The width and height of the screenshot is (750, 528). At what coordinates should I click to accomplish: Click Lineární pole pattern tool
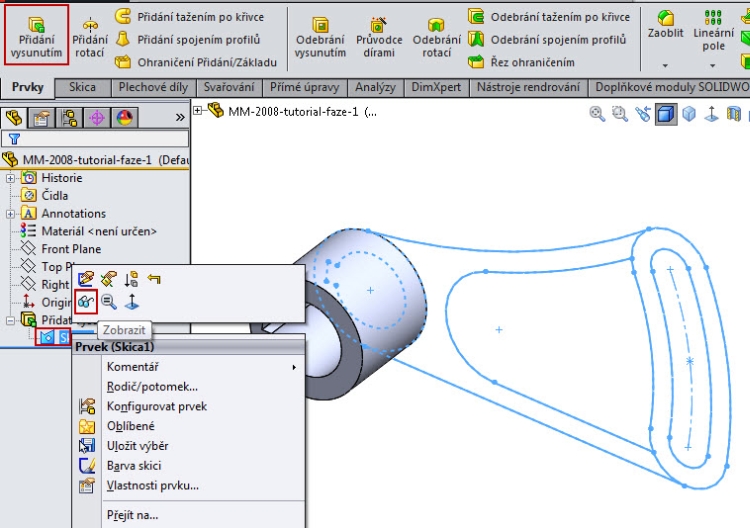point(713,31)
